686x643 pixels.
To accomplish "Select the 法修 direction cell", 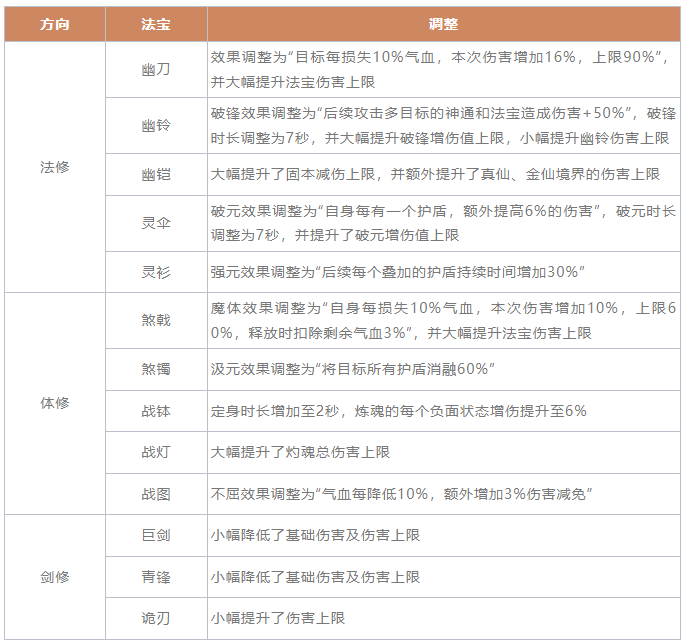I will (x=55, y=167).
